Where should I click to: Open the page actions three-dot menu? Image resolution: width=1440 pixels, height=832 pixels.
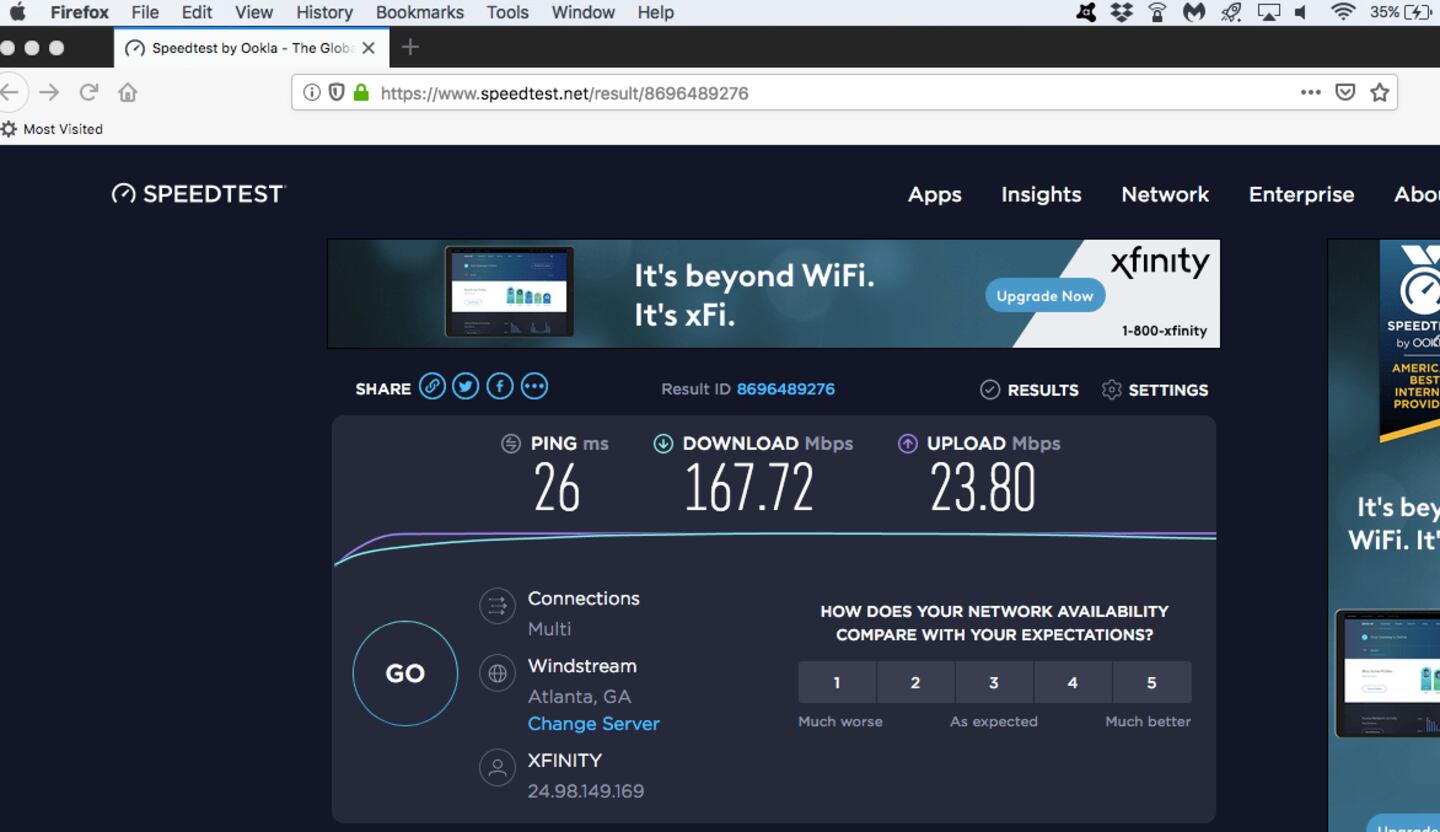coord(1310,93)
